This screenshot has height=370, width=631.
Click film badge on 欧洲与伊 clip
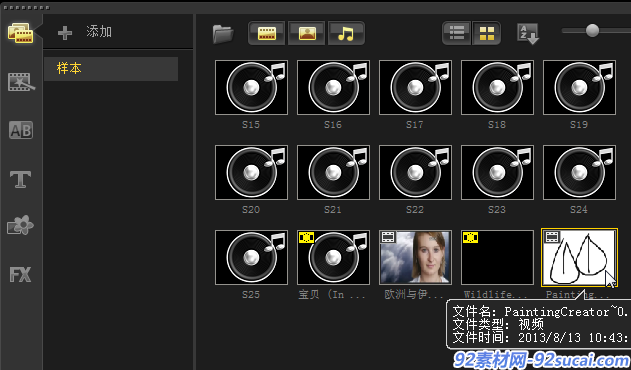click(388, 238)
